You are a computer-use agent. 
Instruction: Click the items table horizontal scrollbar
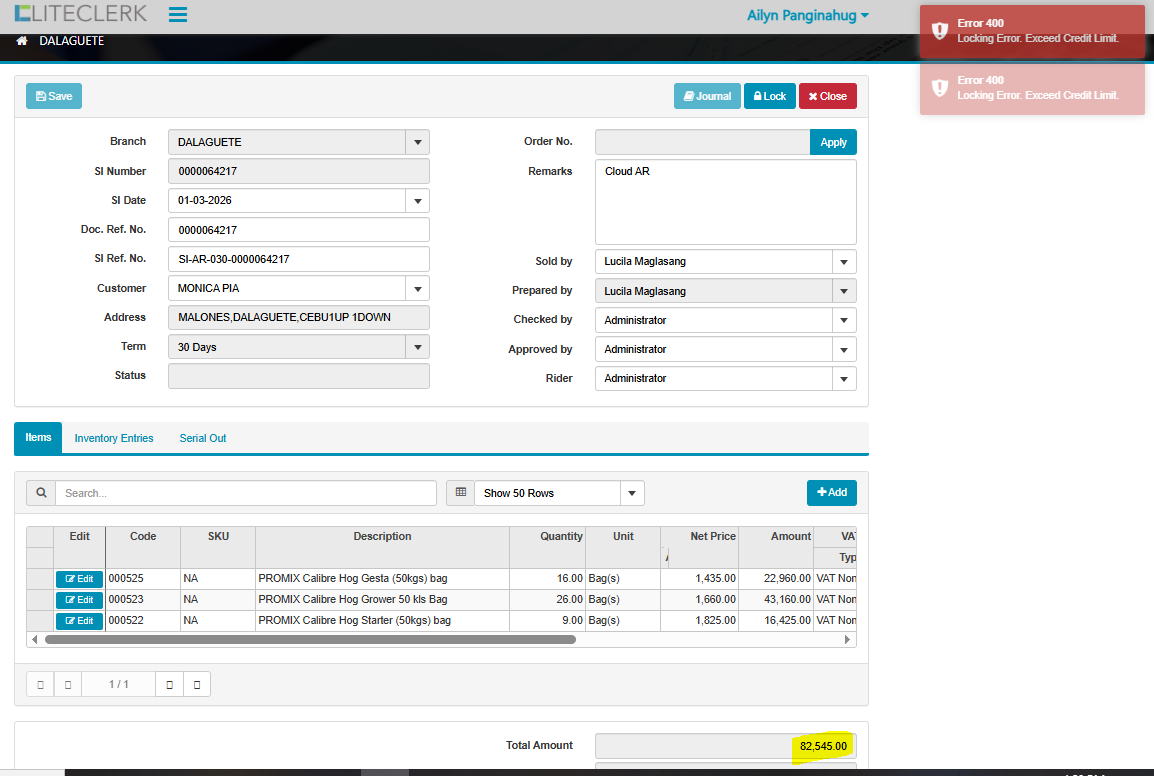tap(310, 639)
